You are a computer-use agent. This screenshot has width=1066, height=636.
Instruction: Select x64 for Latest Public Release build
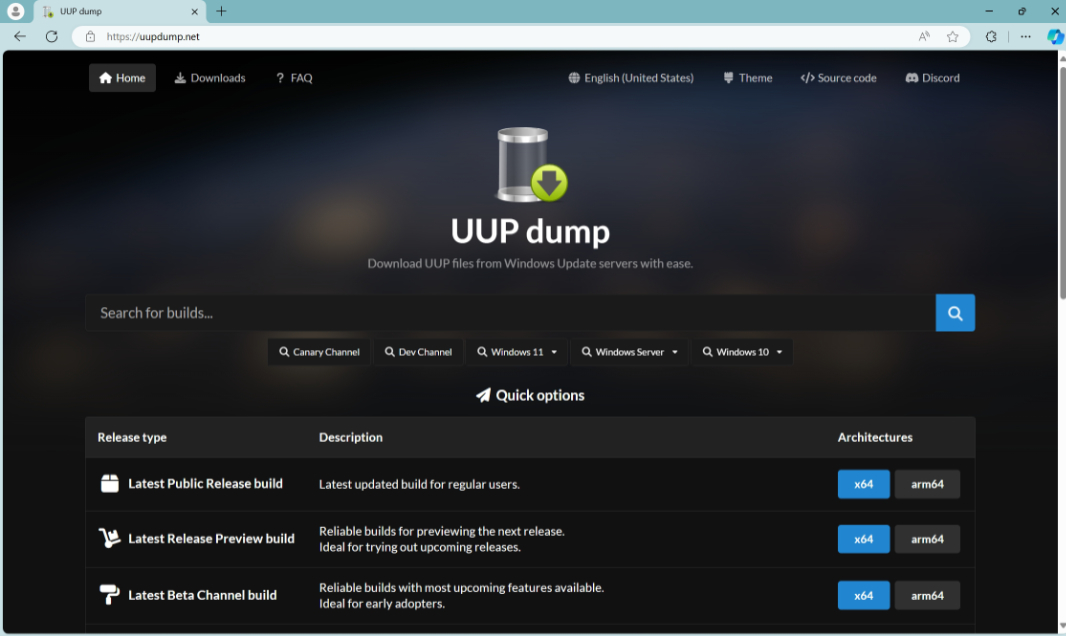tap(863, 484)
